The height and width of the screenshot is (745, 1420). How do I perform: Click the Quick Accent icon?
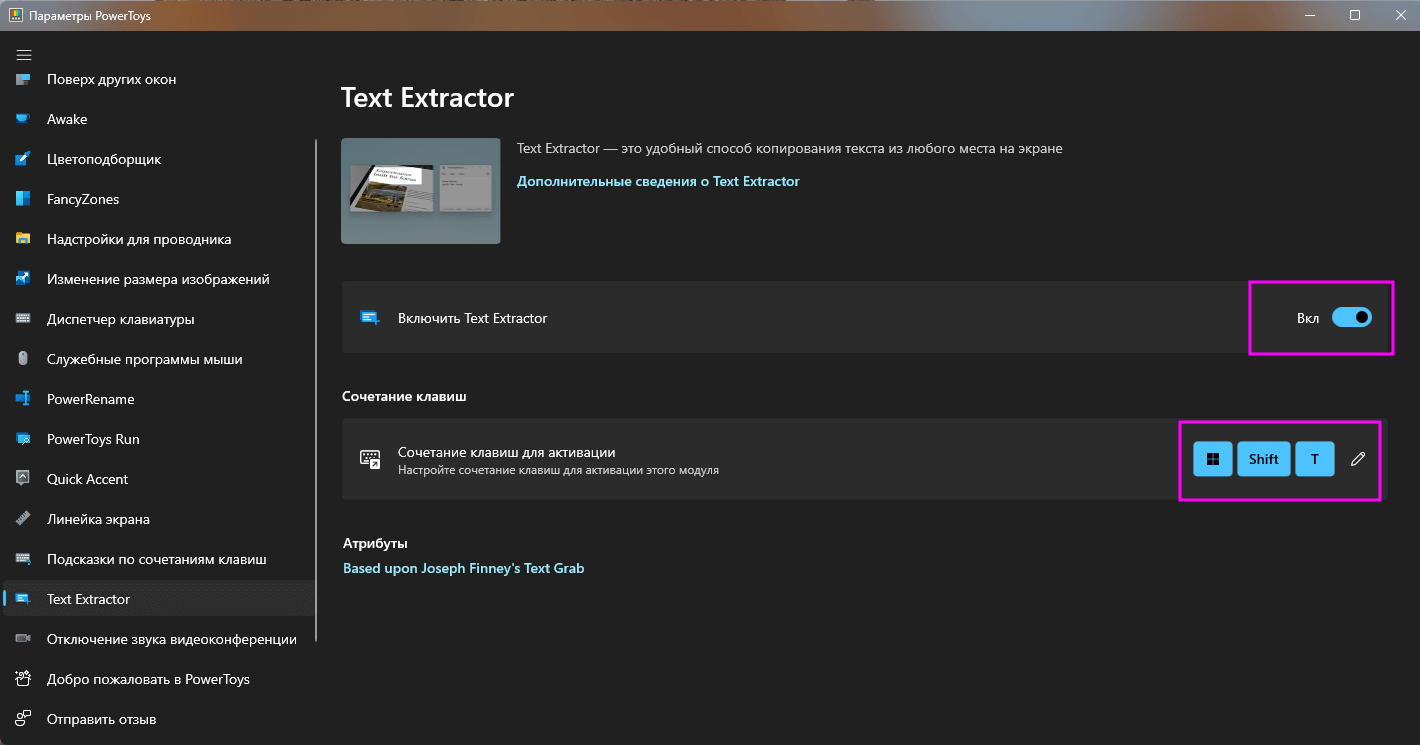click(x=23, y=479)
